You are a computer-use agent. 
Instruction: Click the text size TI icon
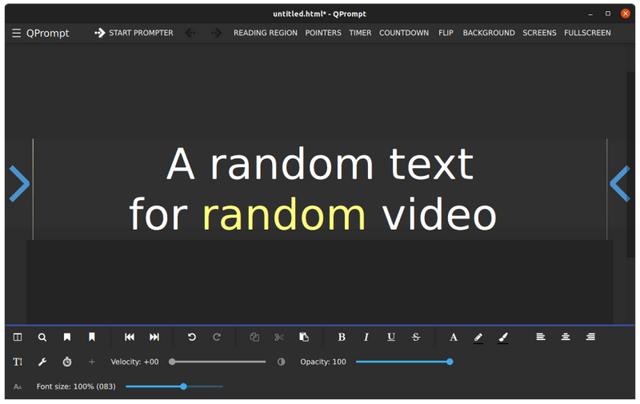pyautogui.click(x=18, y=362)
